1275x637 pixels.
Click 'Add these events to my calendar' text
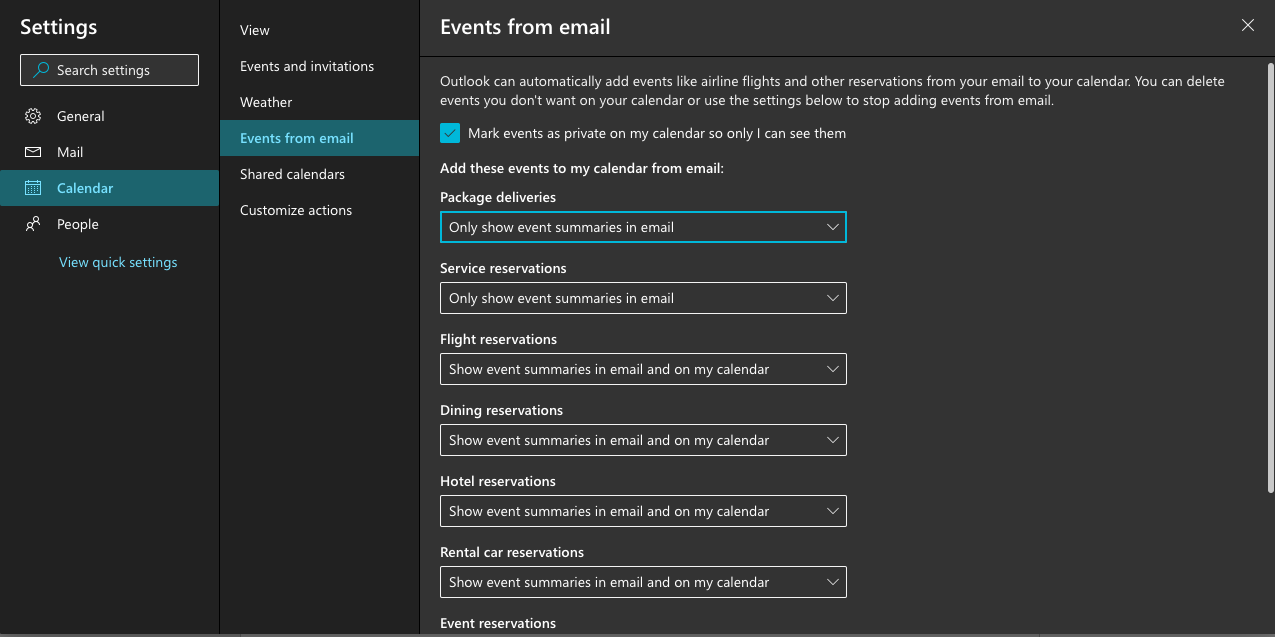click(x=582, y=168)
